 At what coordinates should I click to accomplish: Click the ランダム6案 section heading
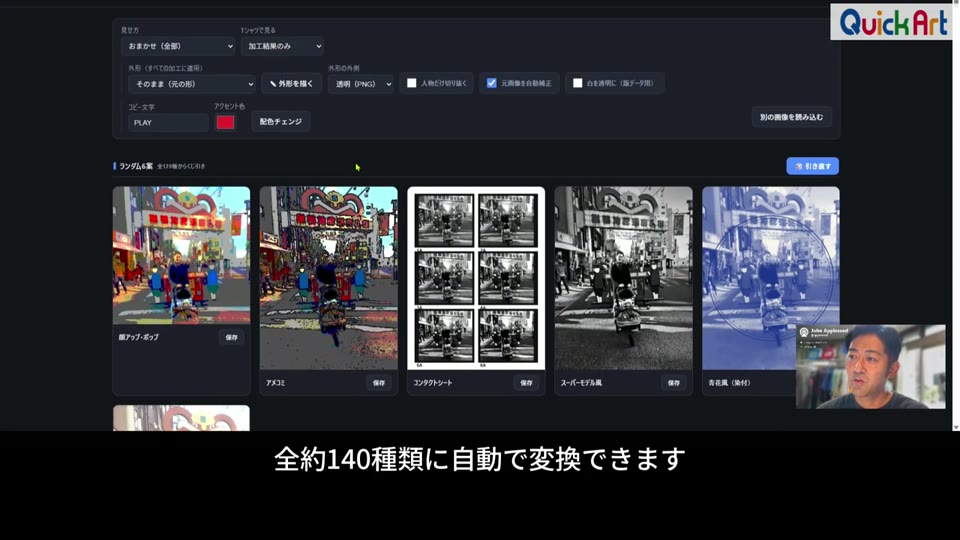coord(136,166)
